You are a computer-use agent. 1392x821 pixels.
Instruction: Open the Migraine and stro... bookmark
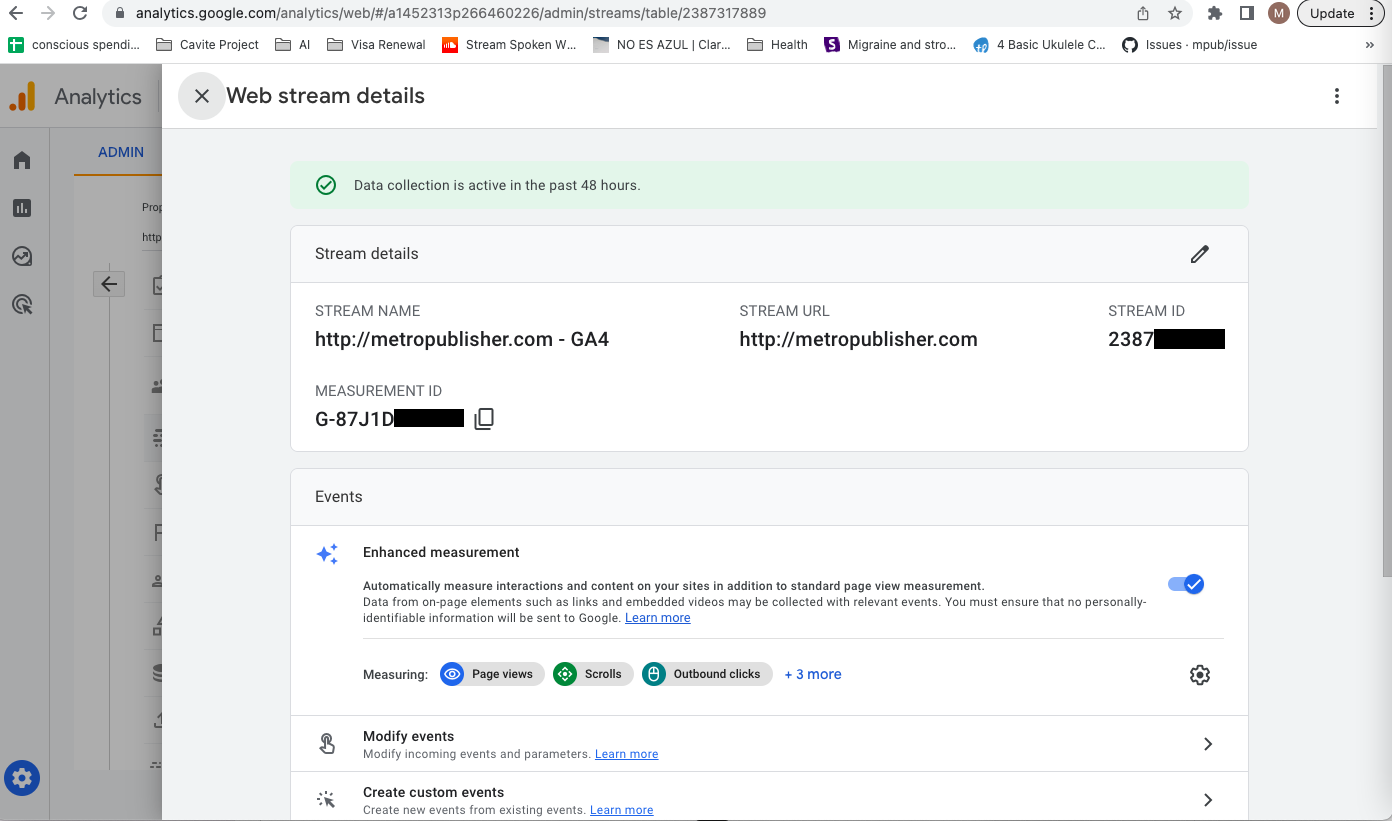[890, 45]
